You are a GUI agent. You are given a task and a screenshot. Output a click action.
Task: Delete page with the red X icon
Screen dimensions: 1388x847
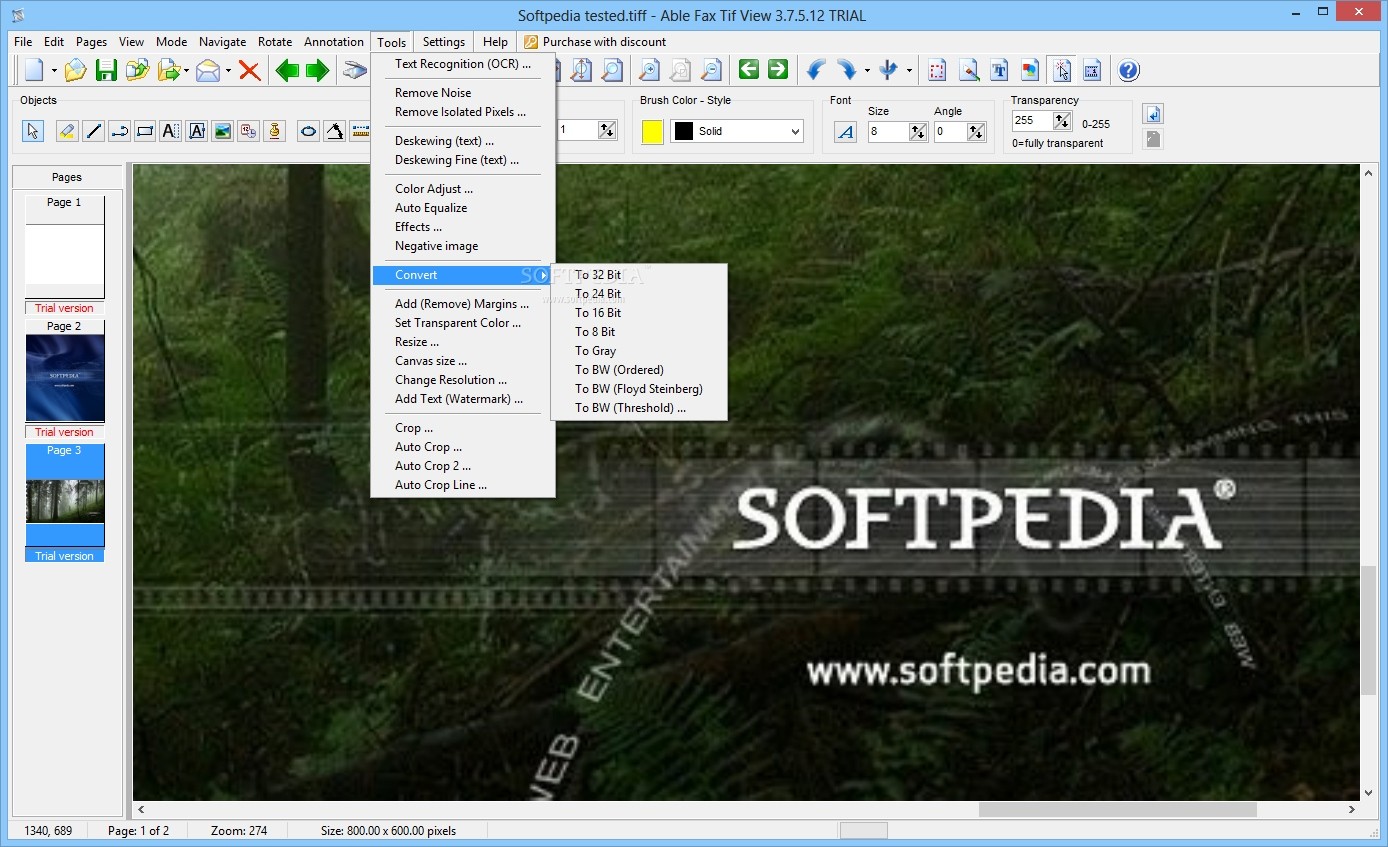click(249, 70)
